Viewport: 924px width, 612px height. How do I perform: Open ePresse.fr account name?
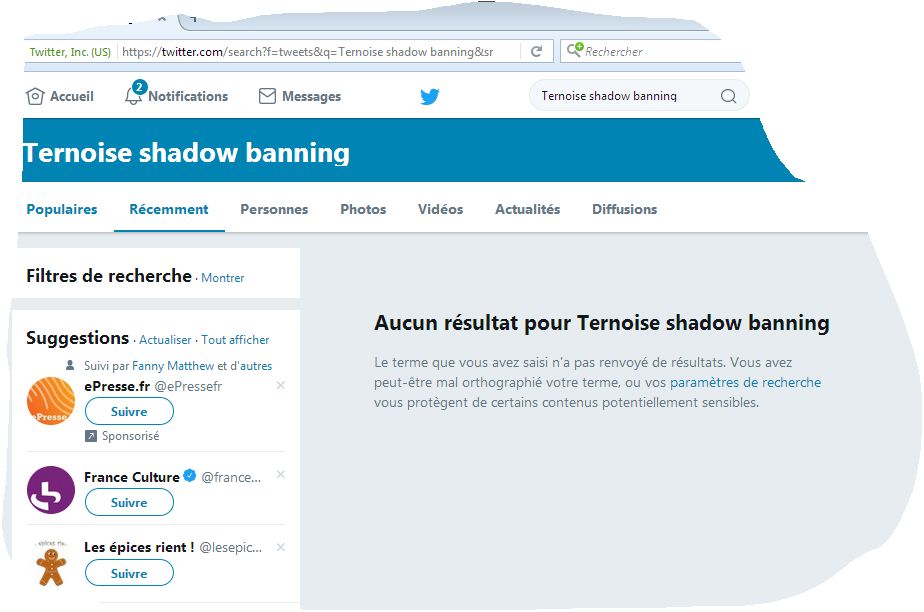[117, 386]
